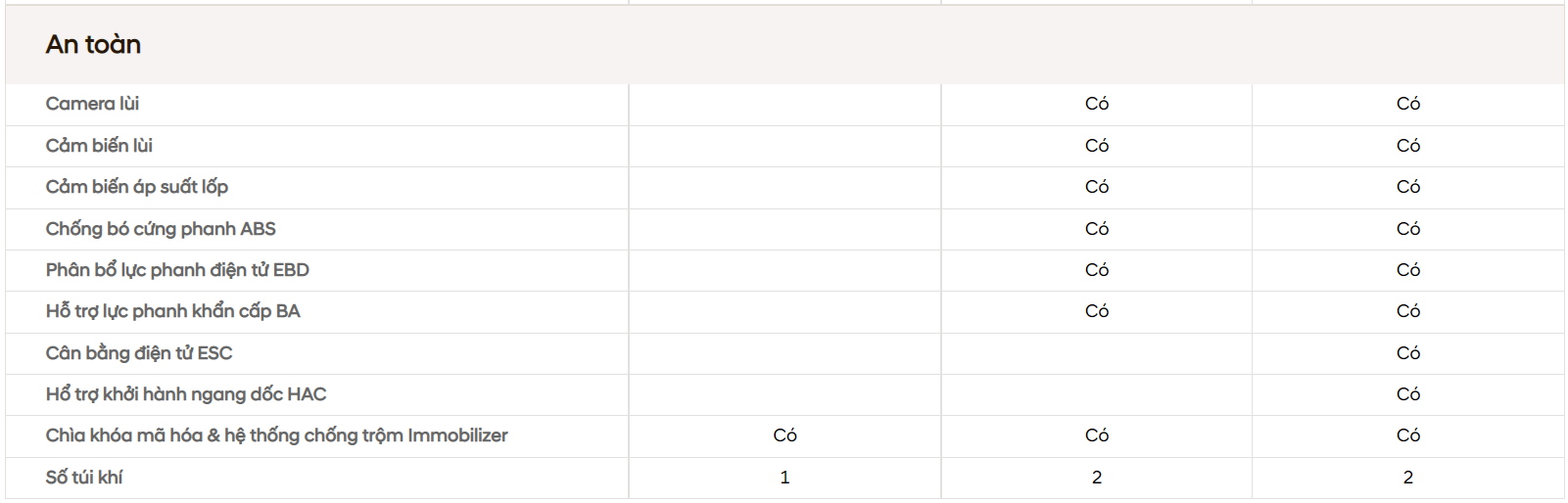
Task: Click Có for EBD in middle column
Action: tap(1097, 270)
